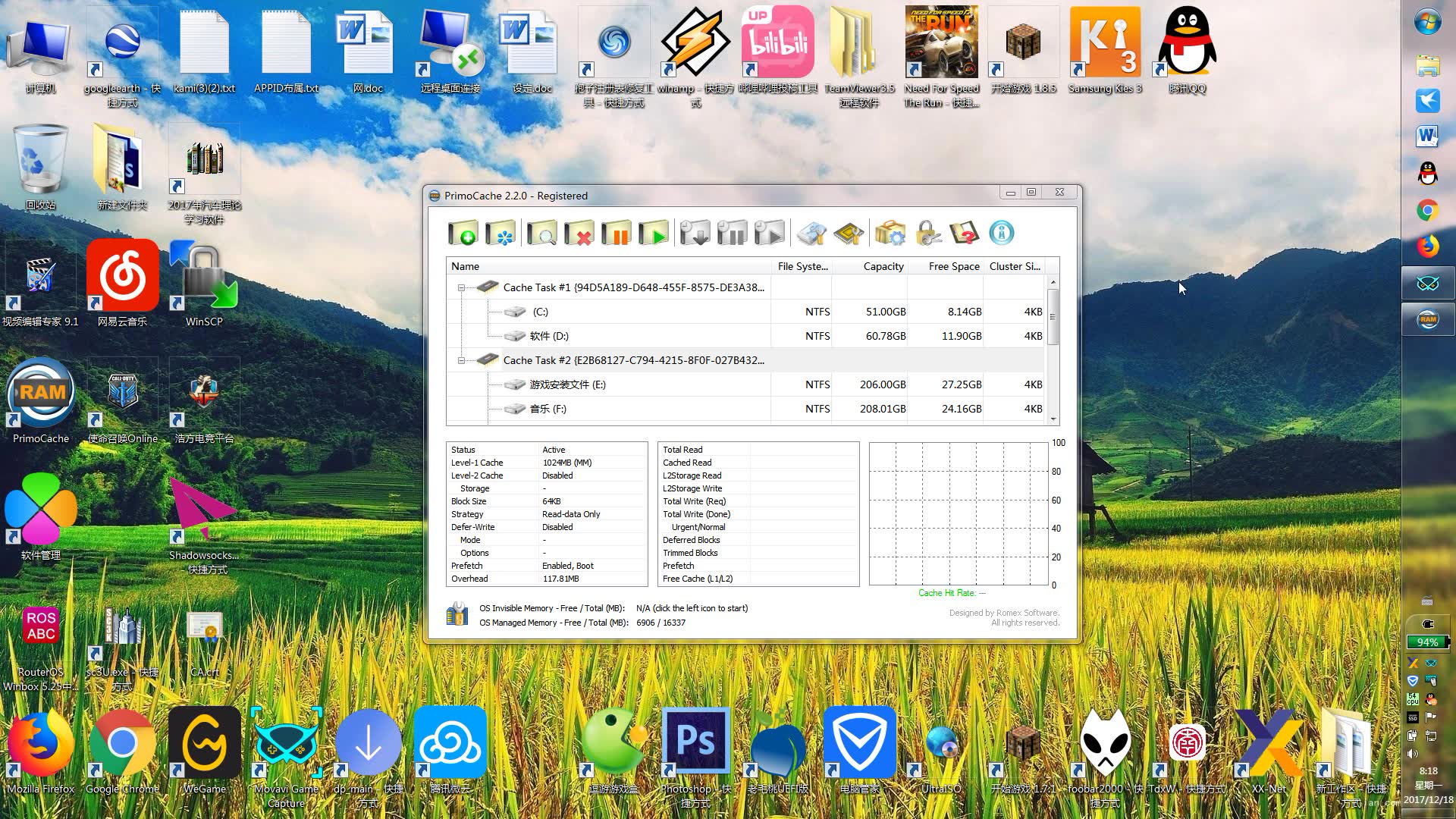The height and width of the screenshot is (819, 1456).
Task: Open the PrimoCache desktop shortcut
Action: 41,394
